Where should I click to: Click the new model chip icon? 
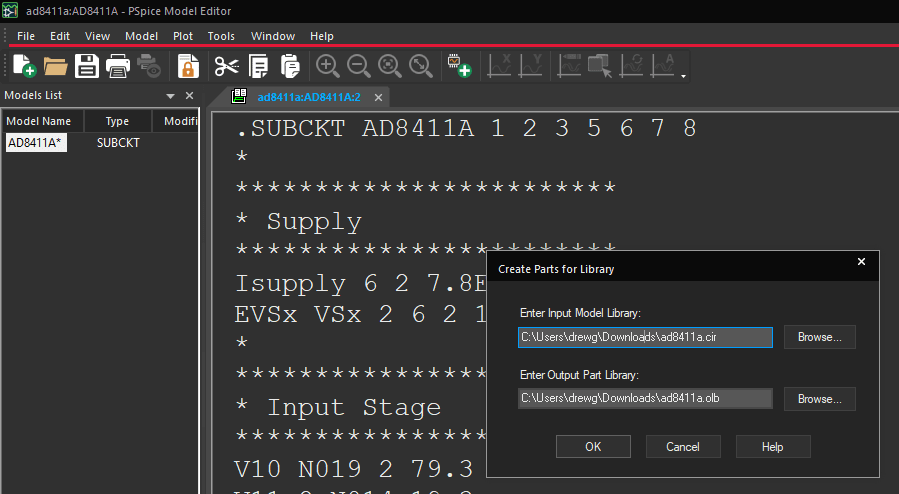459,66
